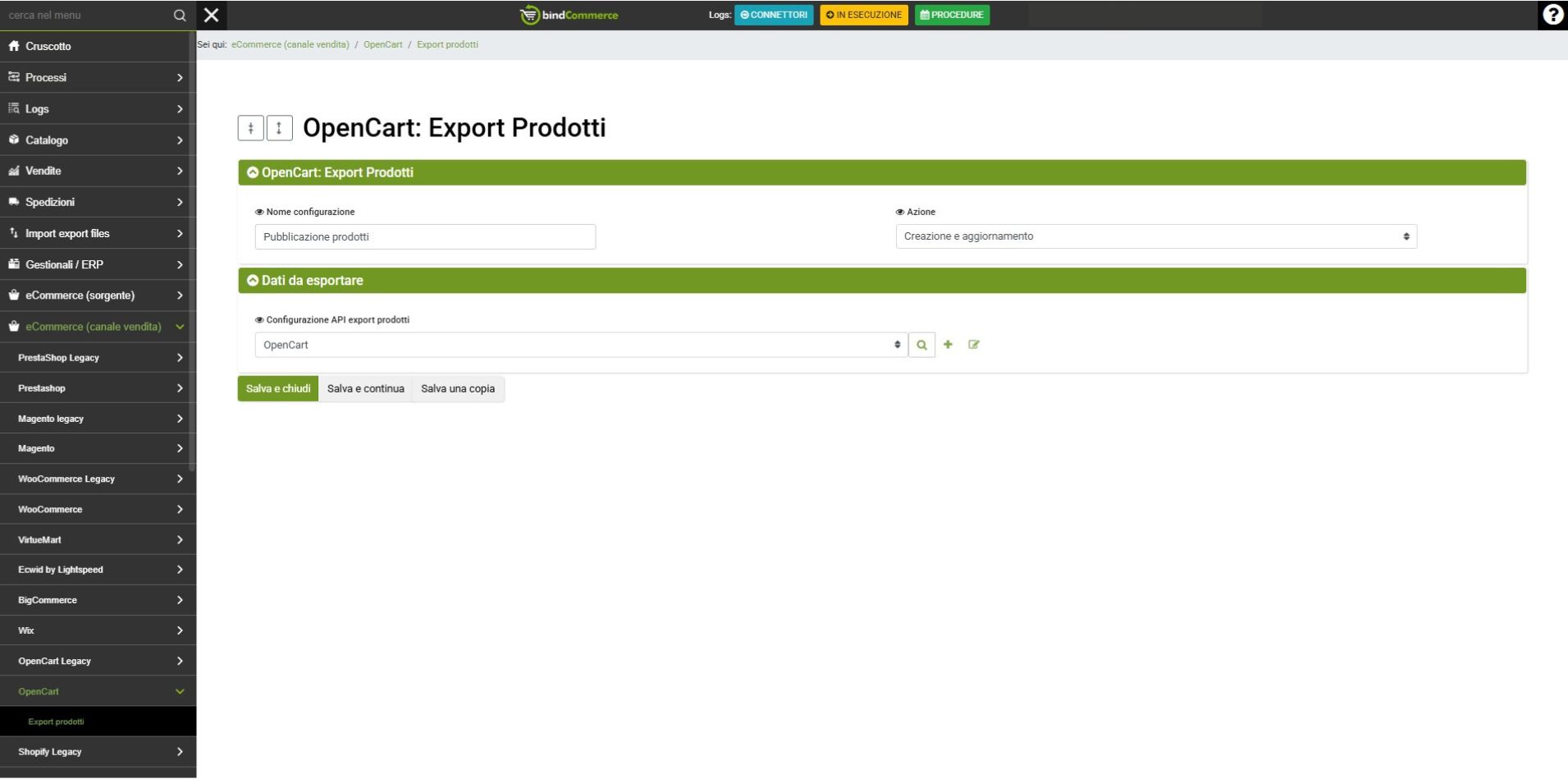Image resolution: width=1568 pixels, height=779 pixels.
Task: Toggle eye icon beside Nome configurazione
Action: 259,212
